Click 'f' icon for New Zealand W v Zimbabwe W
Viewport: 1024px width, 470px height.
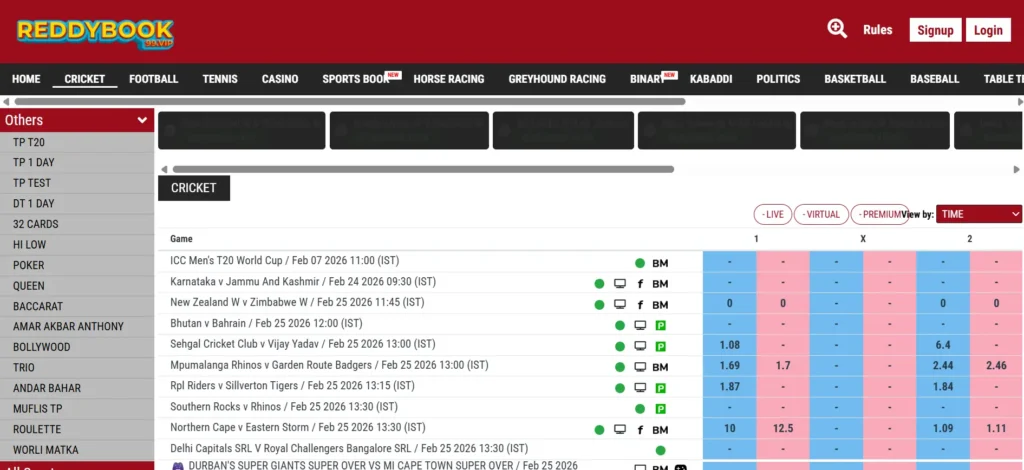click(640, 305)
